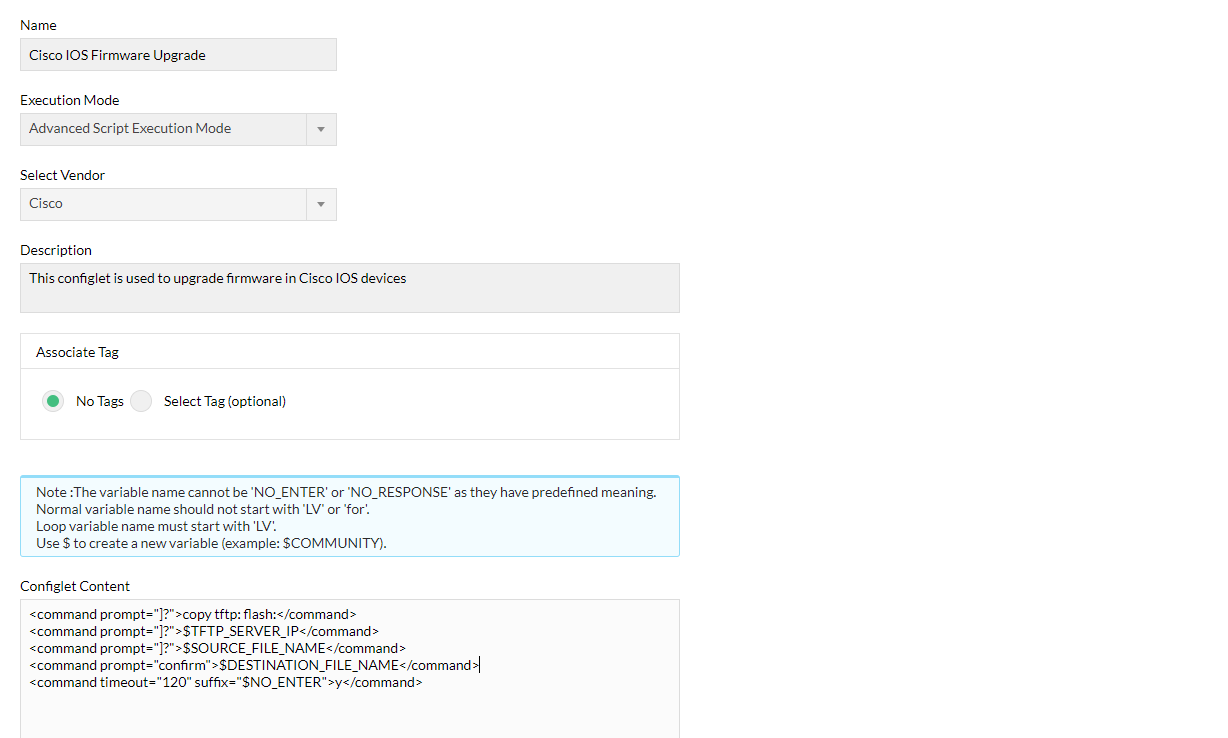Select the No Tags radio button
The image size is (1228, 738).
54,401
